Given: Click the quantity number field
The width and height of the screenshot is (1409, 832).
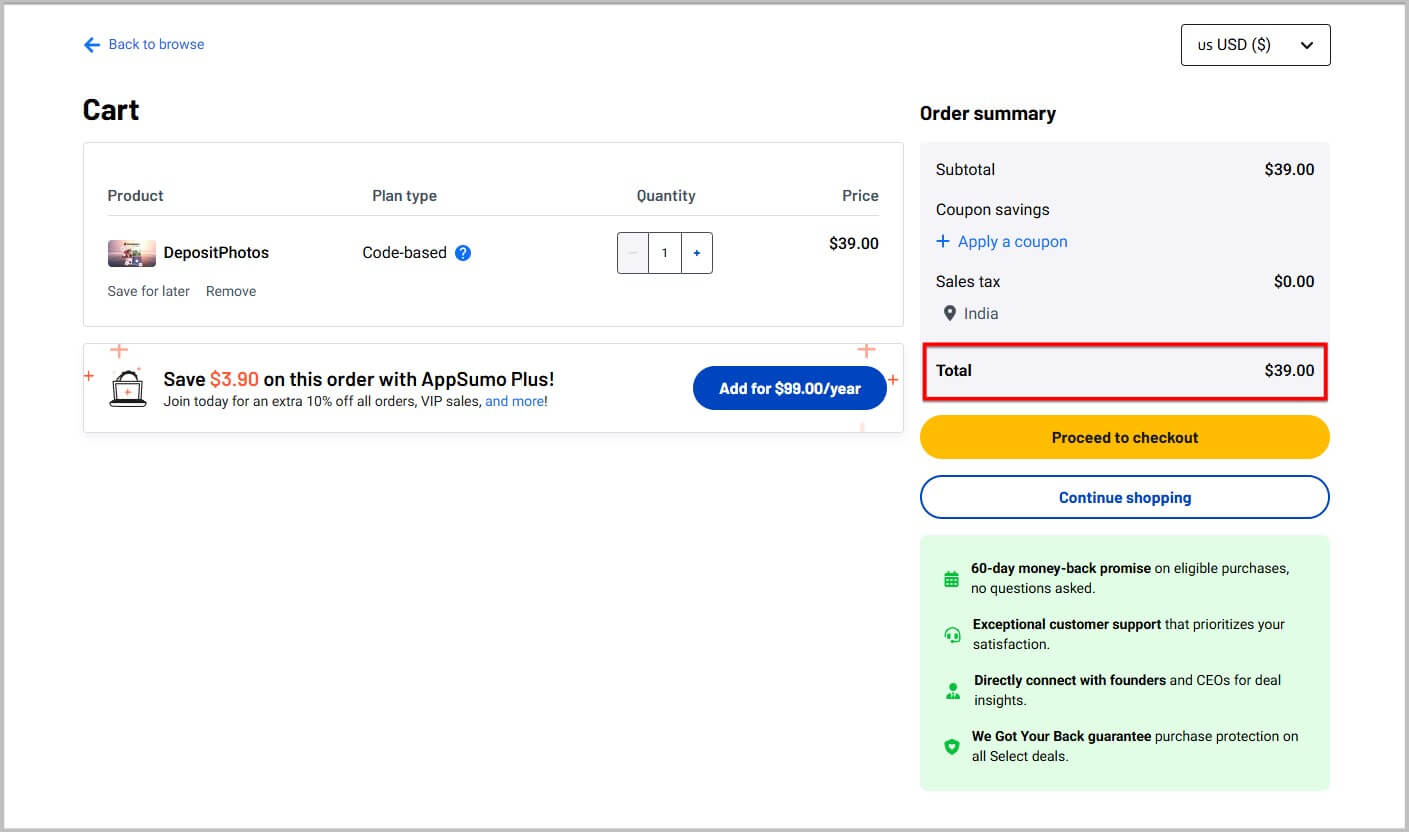Looking at the screenshot, I should pos(665,254).
